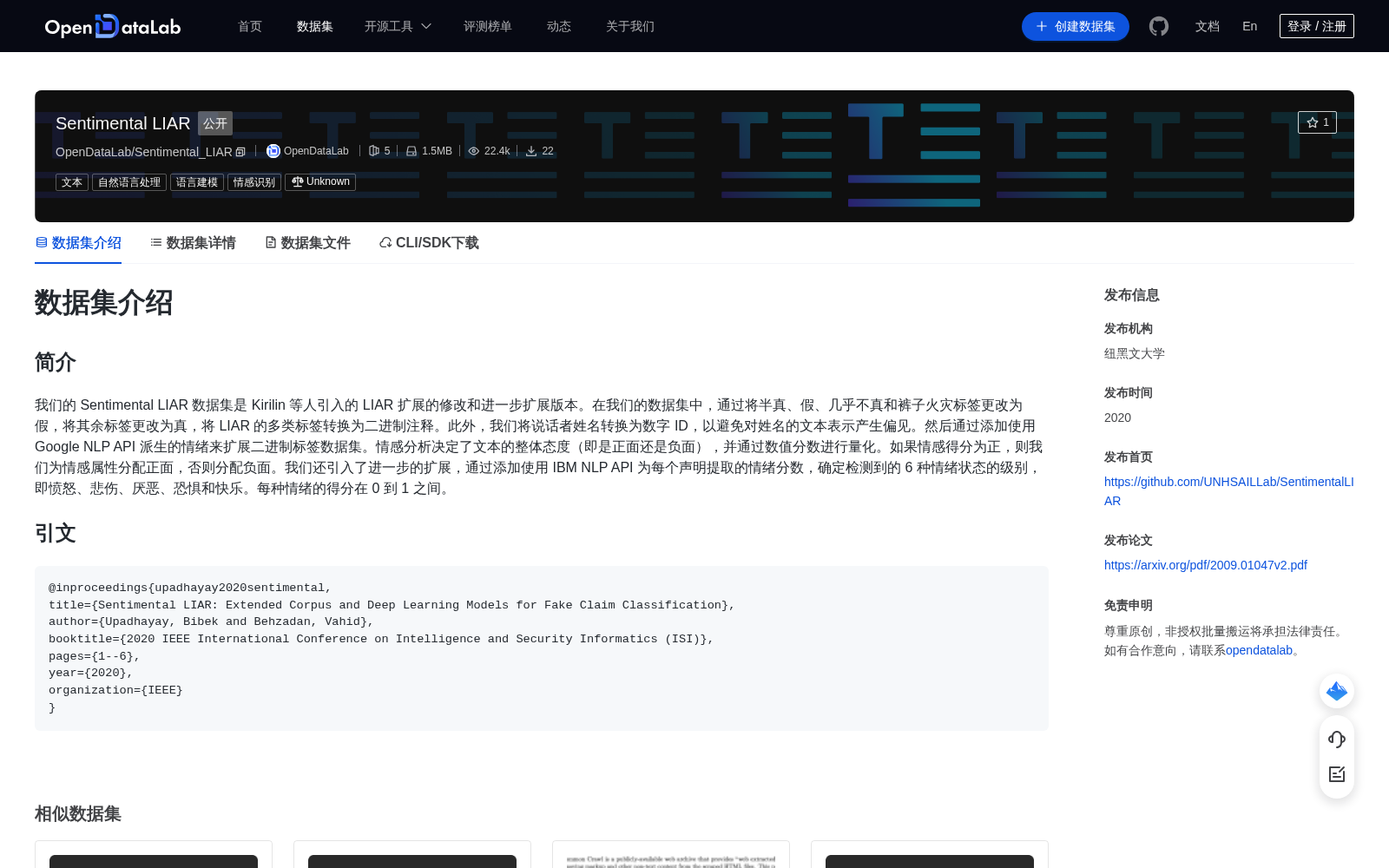This screenshot has height=868, width=1389.
Task: Select the 数据集详情 tab
Action: coord(193,243)
